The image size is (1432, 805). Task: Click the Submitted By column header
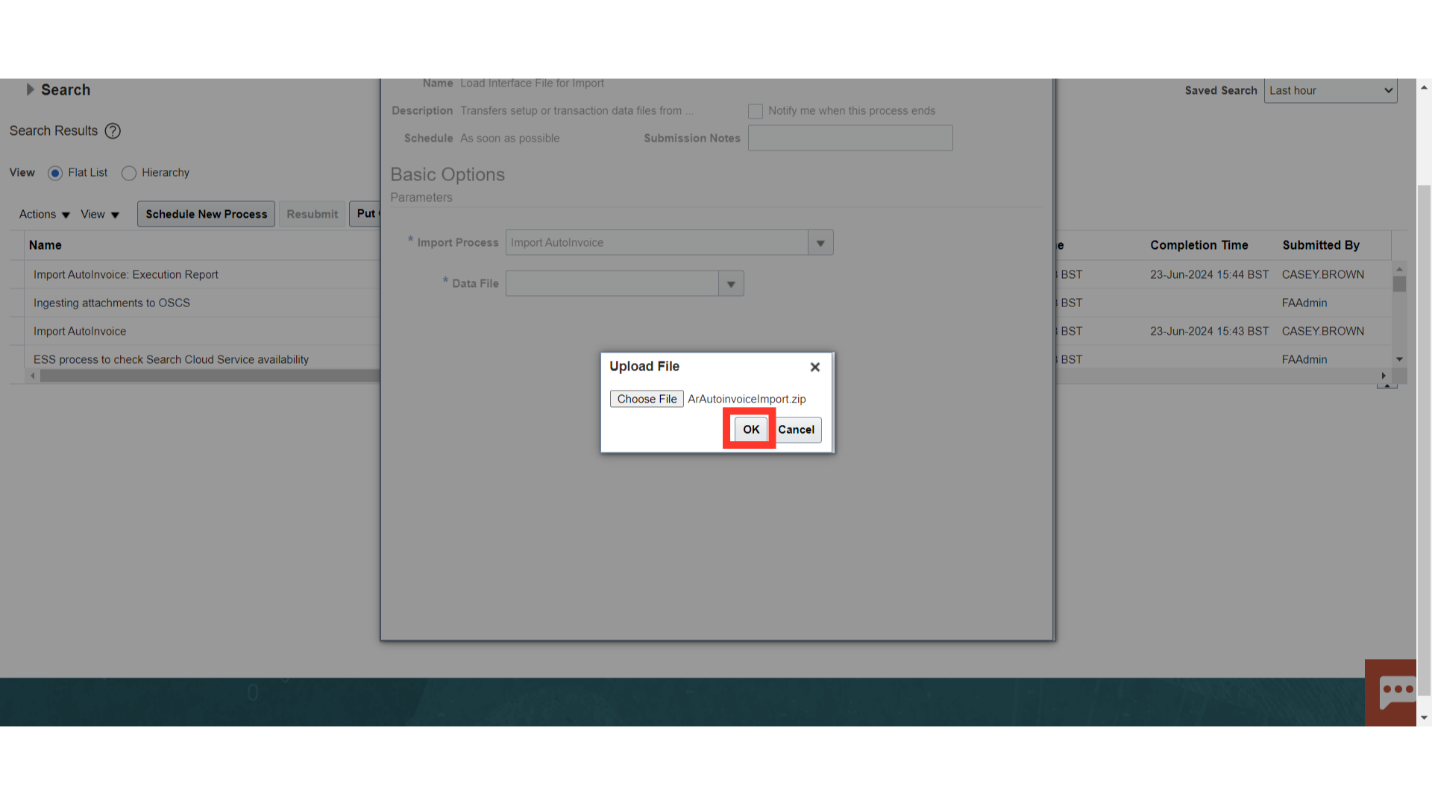[1321, 245]
